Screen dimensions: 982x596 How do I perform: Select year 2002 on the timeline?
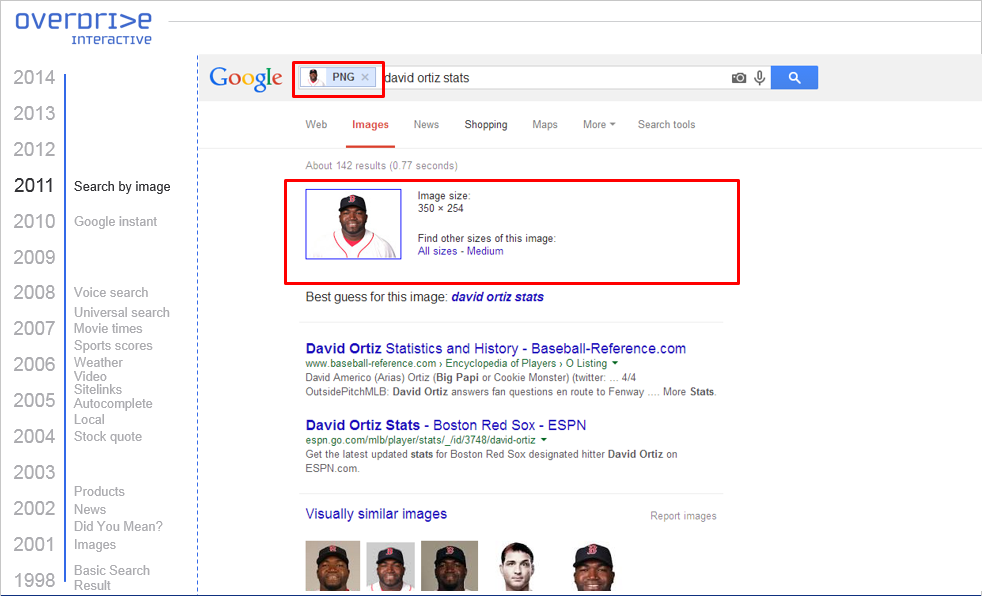click(34, 508)
